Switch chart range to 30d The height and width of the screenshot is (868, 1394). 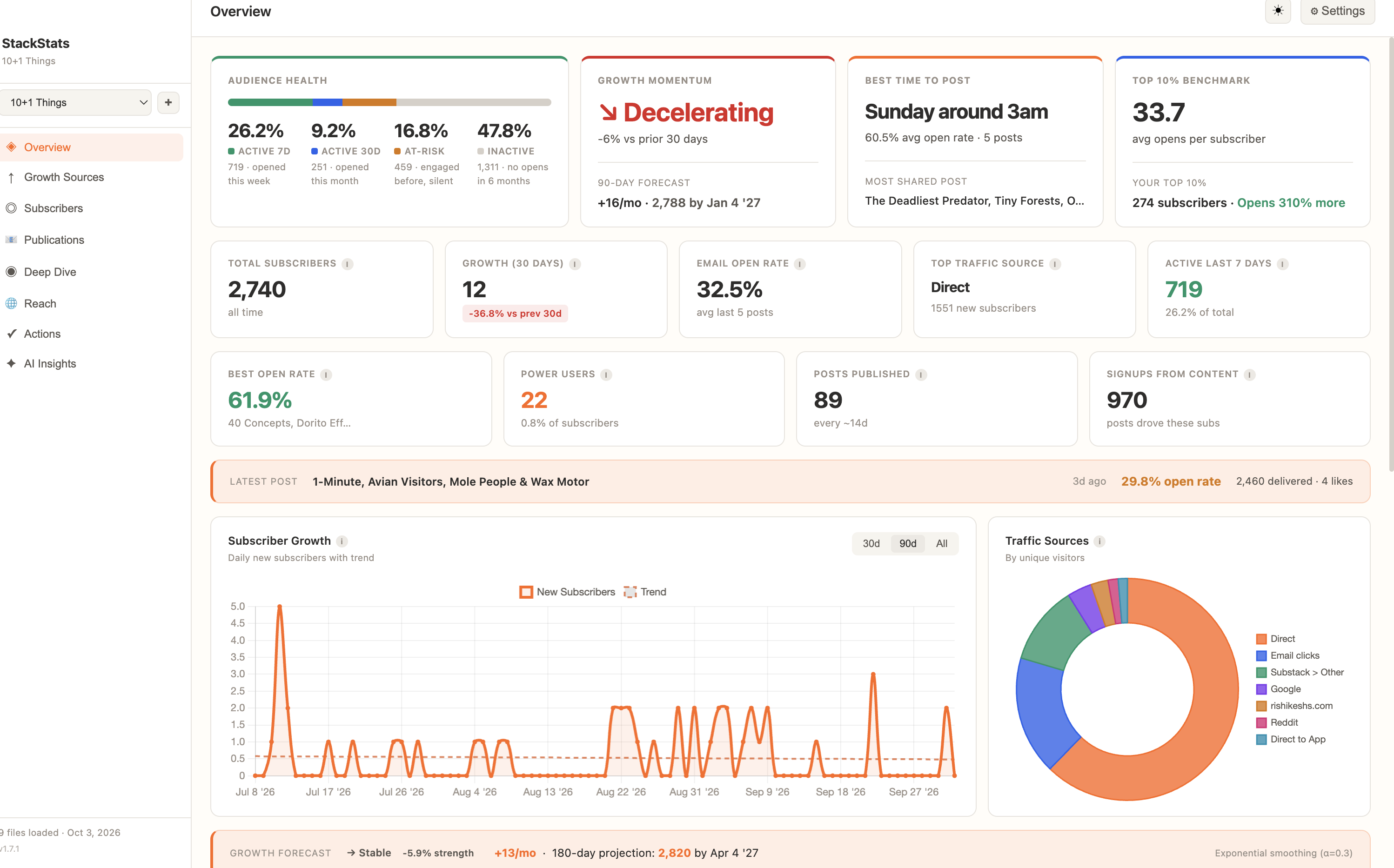(x=871, y=544)
